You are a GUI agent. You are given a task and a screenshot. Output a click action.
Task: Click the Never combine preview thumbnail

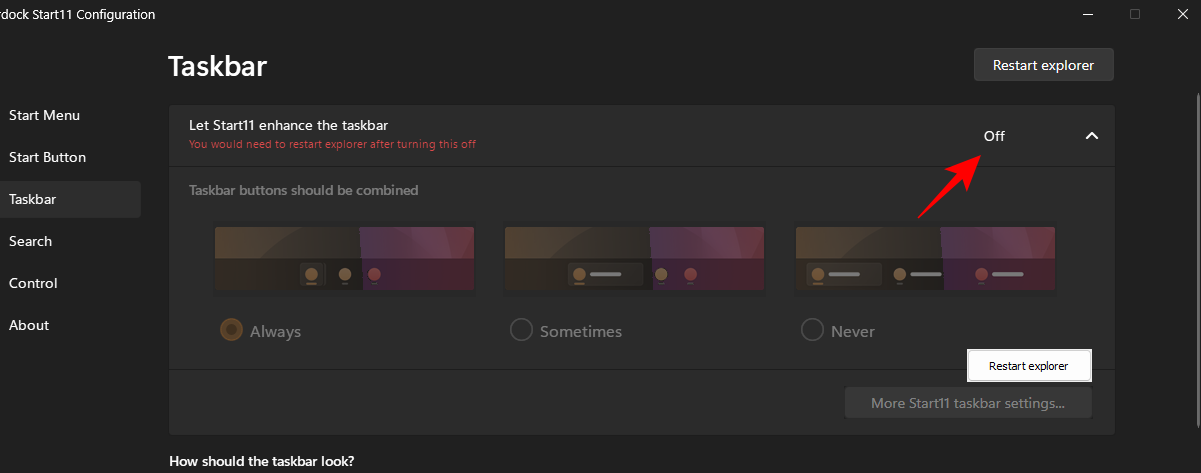coord(924,259)
